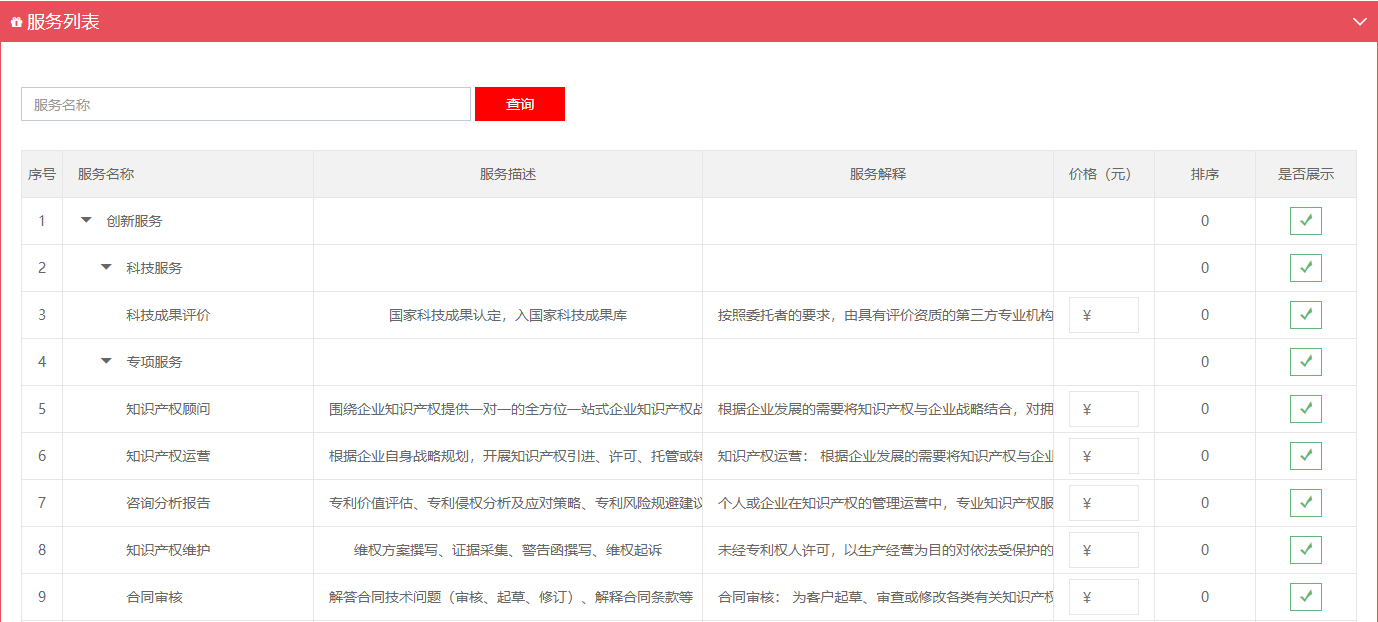1378x622 pixels.
Task: Toggle 是否展示 checkbox for 专项服务
Action: click(1306, 362)
